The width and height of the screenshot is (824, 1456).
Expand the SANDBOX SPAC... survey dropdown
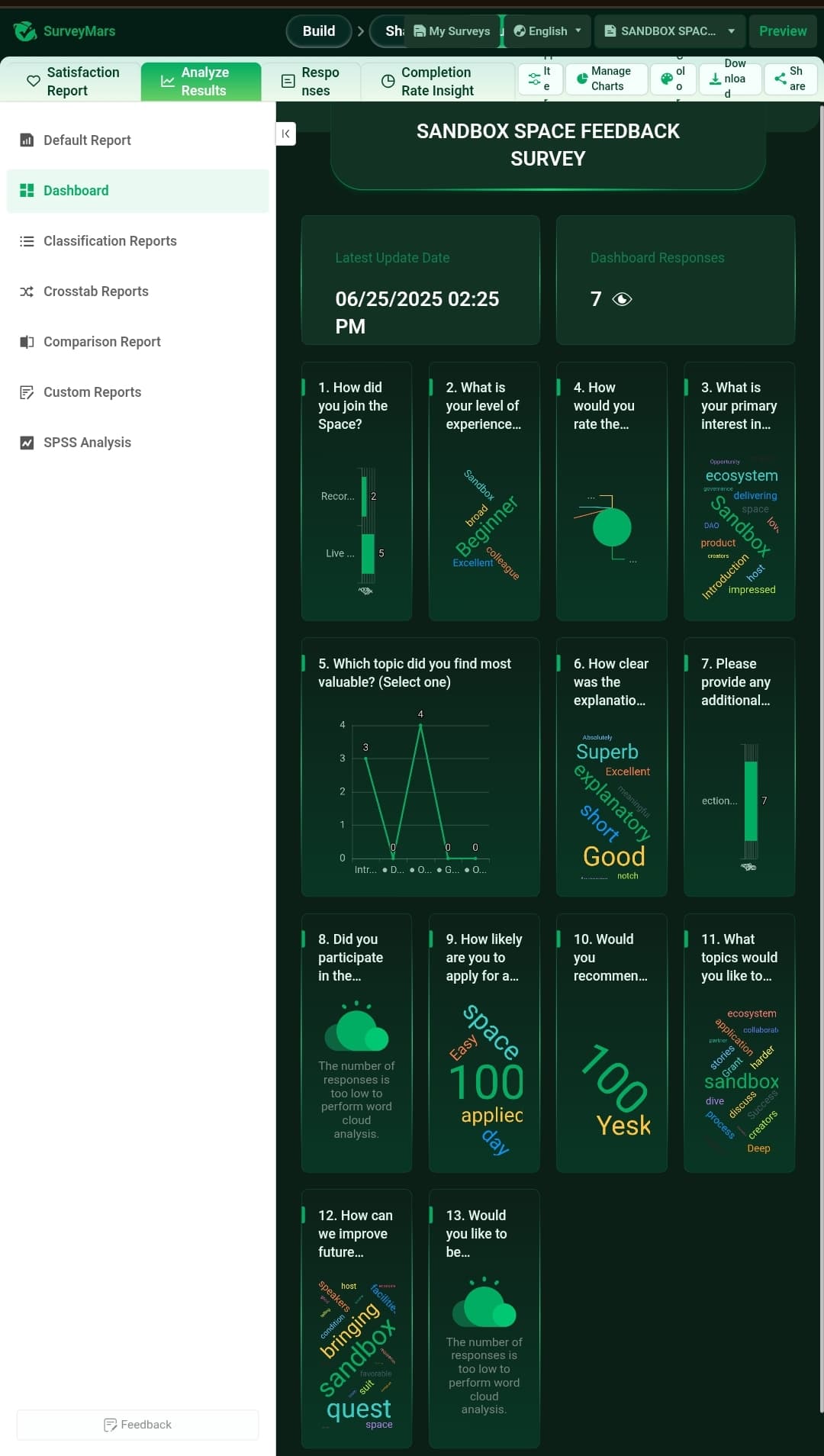pyautogui.click(x=670, y=31)
